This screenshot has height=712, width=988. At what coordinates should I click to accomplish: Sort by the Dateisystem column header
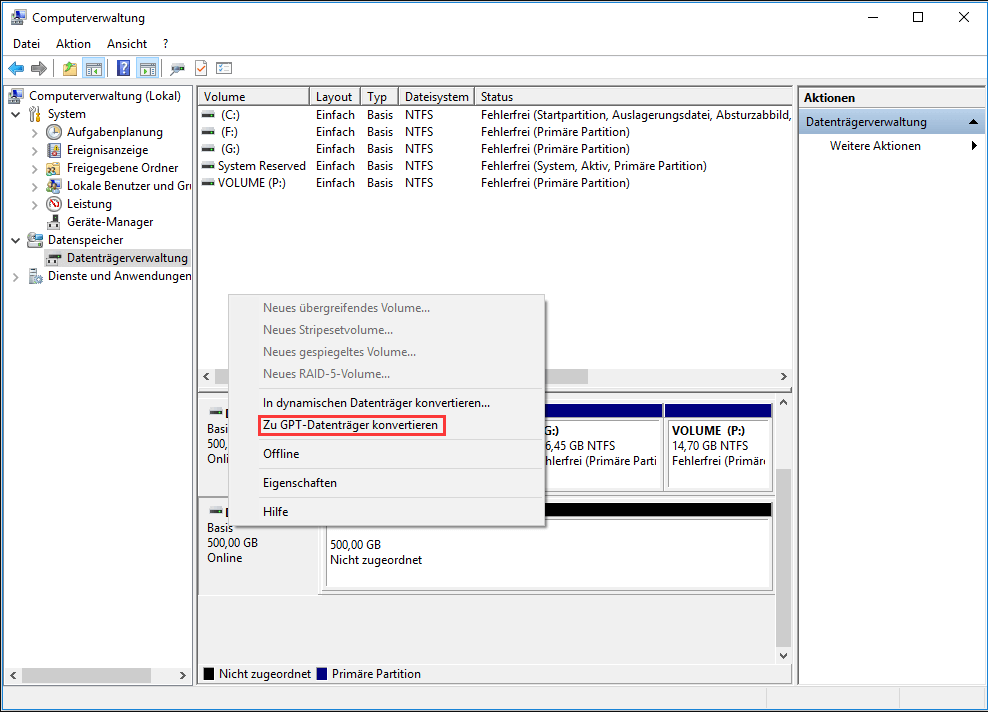pos(436,97)
